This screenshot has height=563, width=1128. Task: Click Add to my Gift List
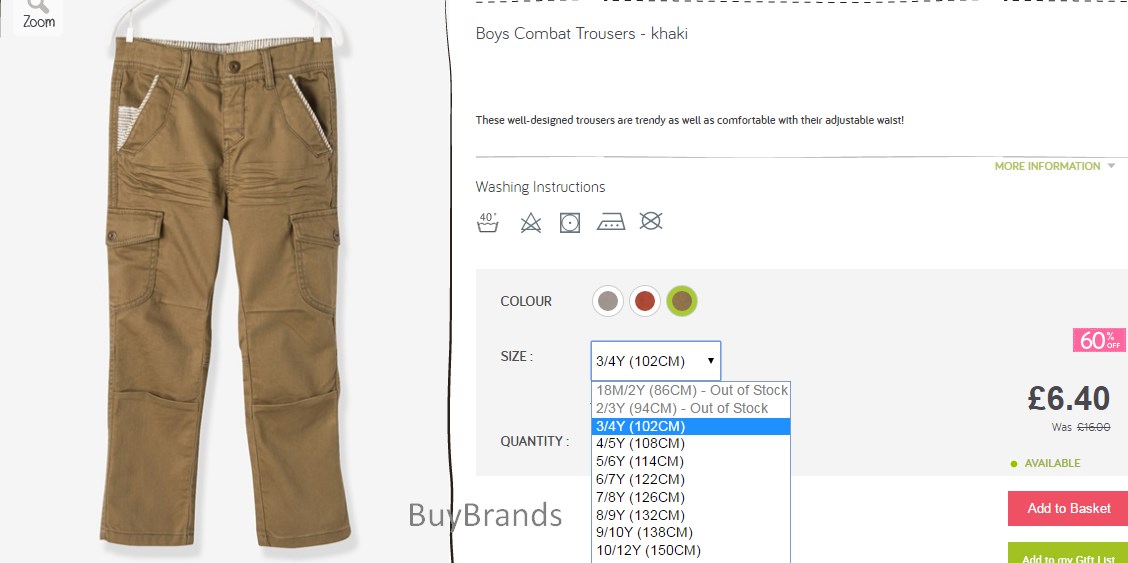pyautogui.click(x=1068, y=554)
